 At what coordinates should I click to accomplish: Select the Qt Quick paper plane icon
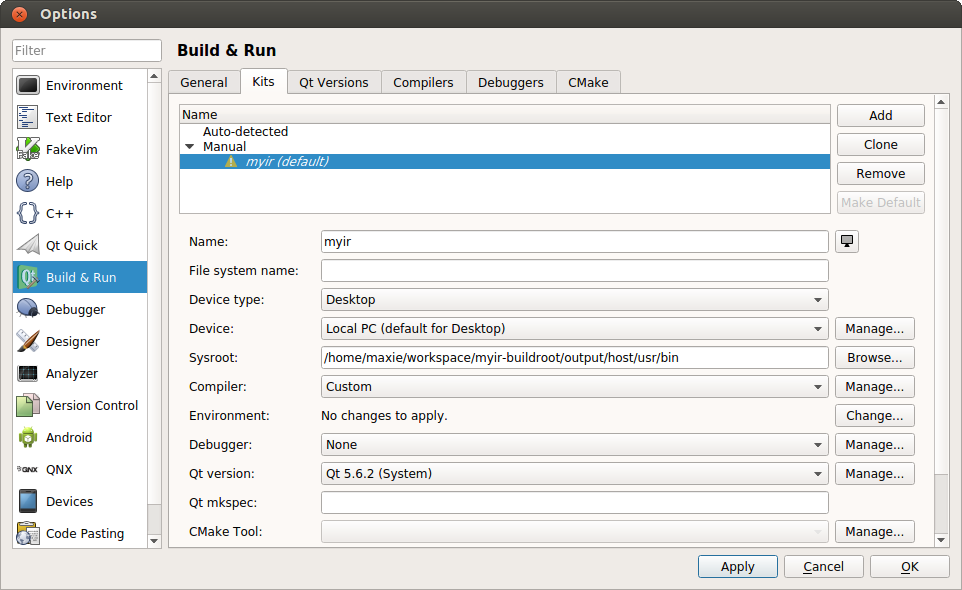[28, 246]
